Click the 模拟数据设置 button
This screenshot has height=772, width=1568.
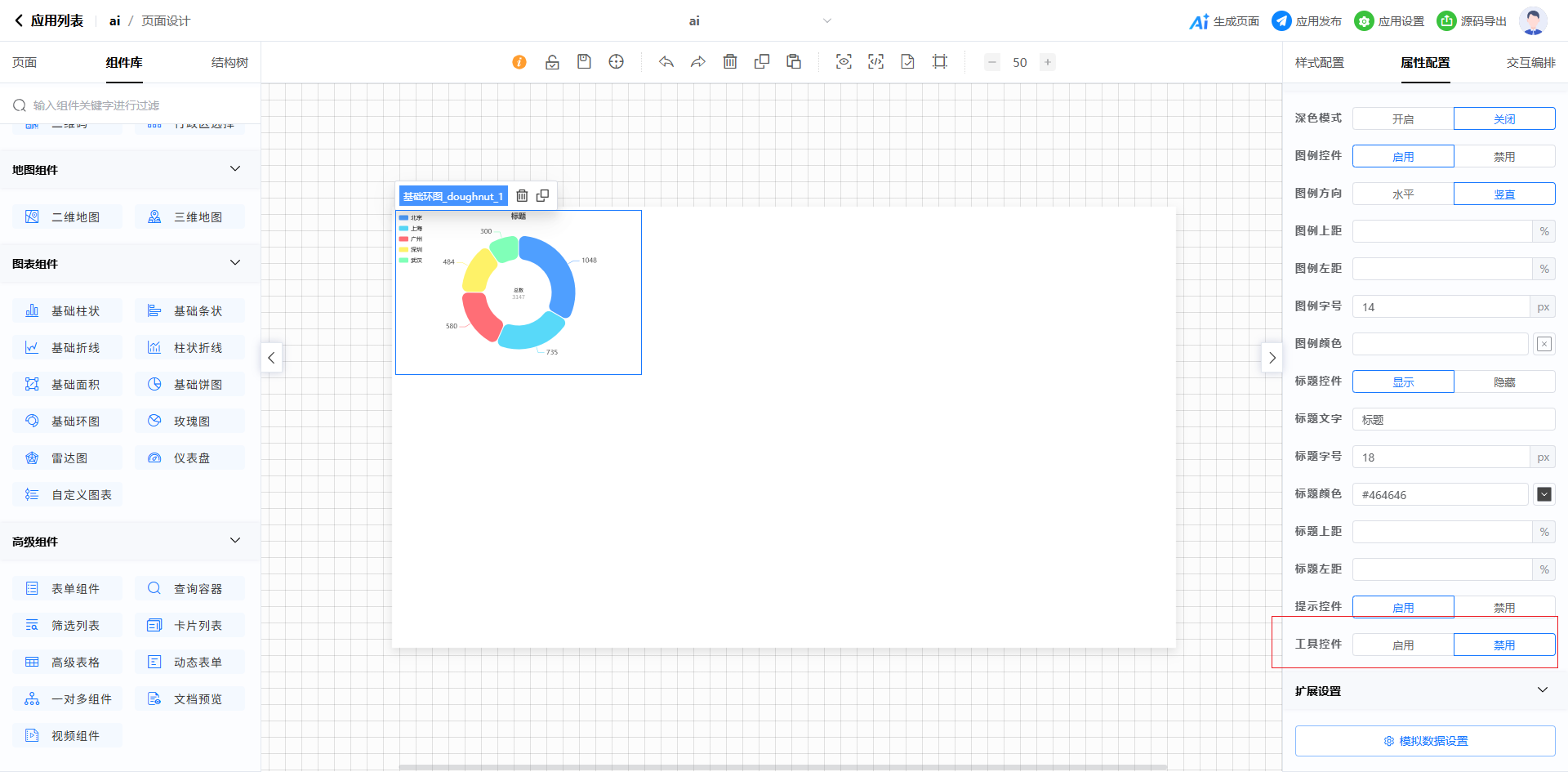click(1425, 741)
